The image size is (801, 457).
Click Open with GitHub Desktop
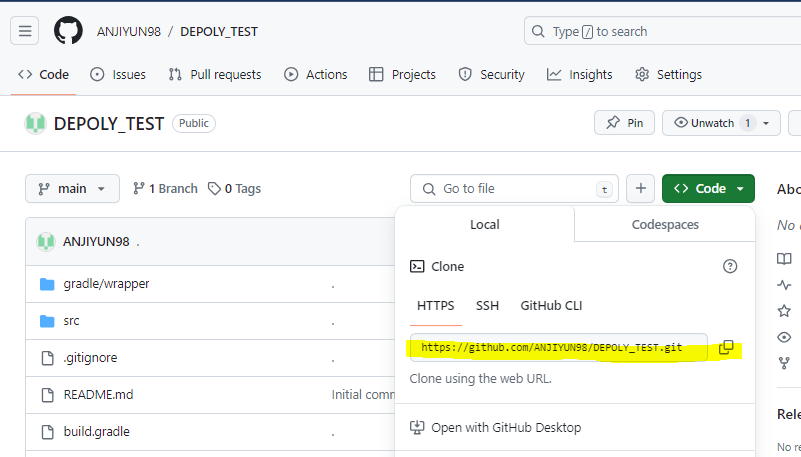coord(506,427)
